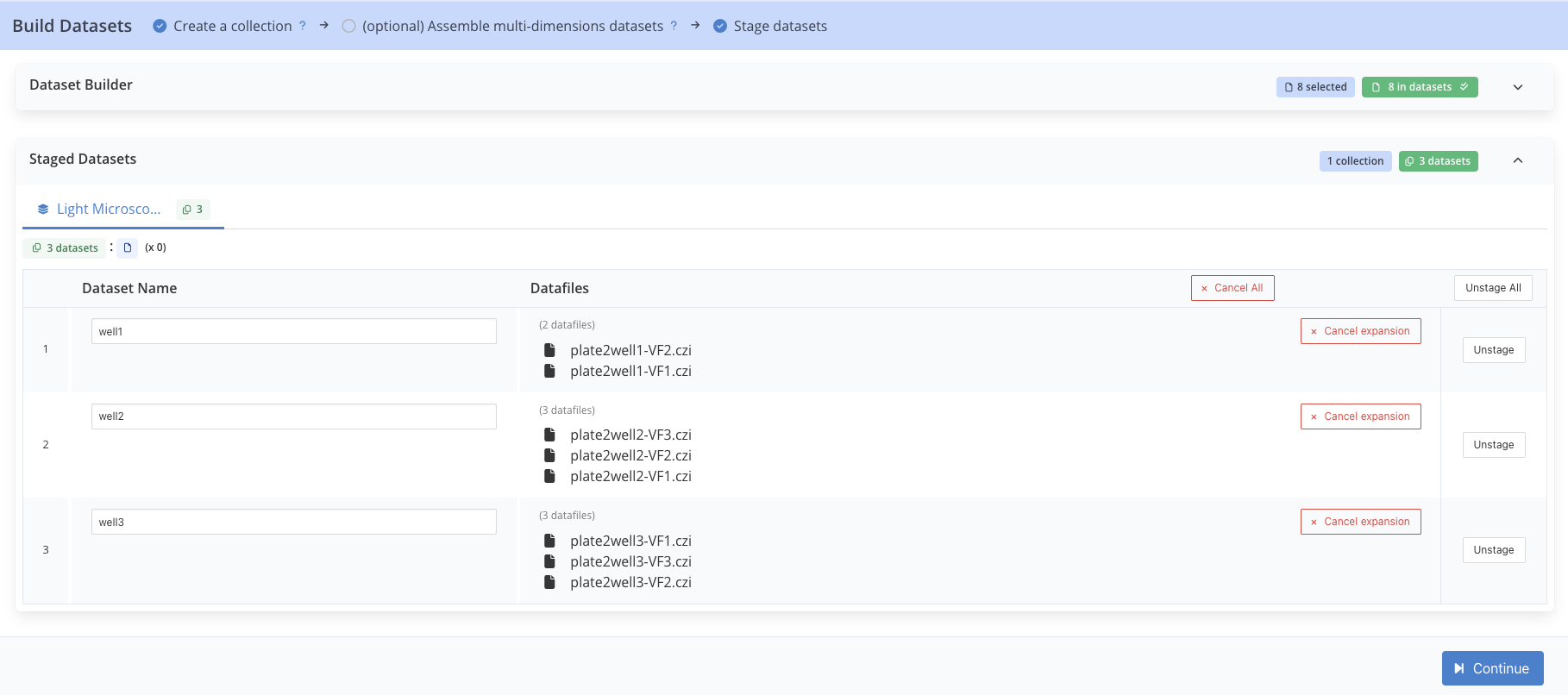
Task: Unstage the well3 dataset
Action: [1494, 550]
